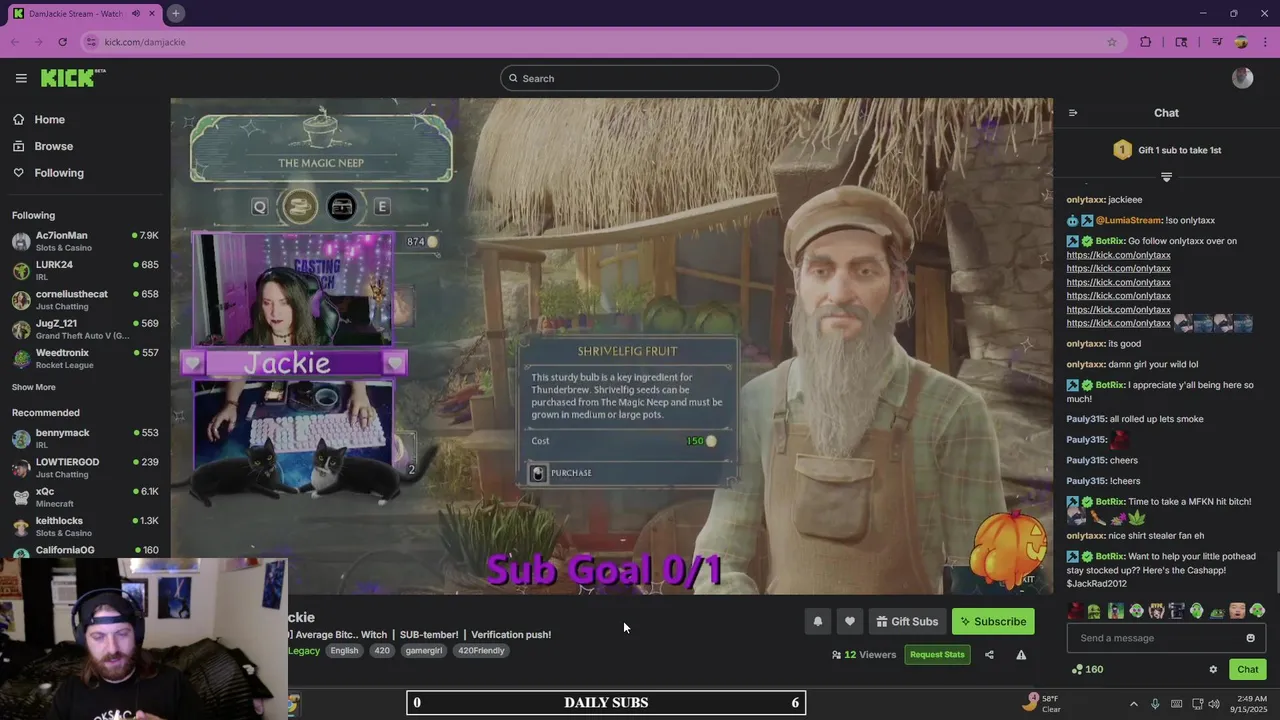The height and width of the screenshot is (720, 1280).
Task: Click the Request Stats button
Action: pos(937,655)
